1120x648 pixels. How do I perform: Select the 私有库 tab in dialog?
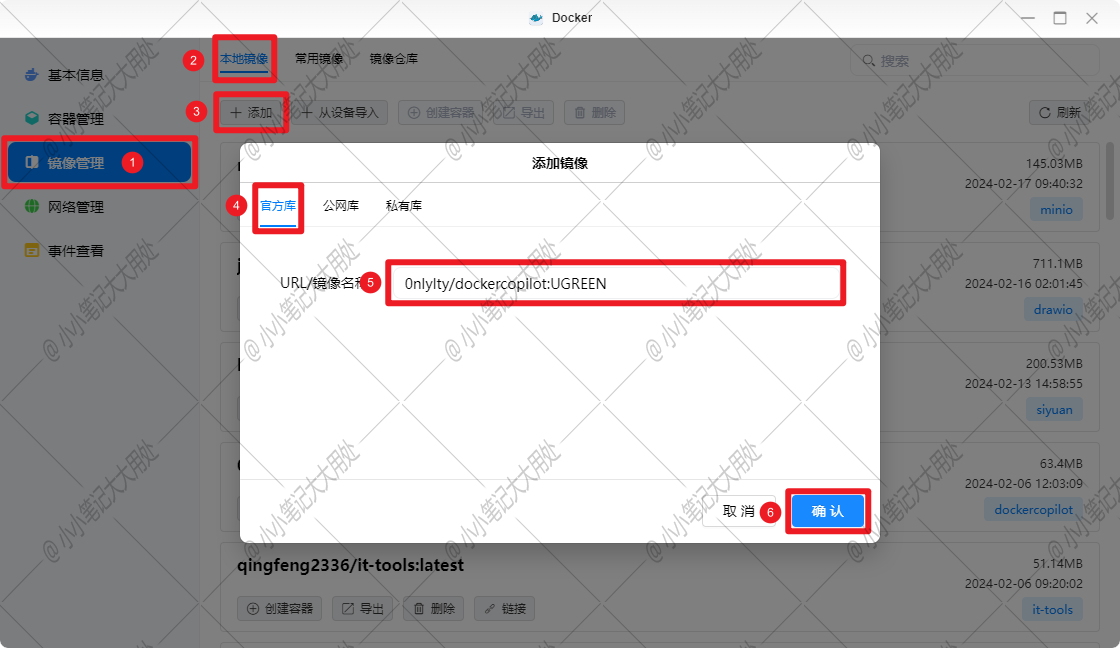(x=404, y=206)
